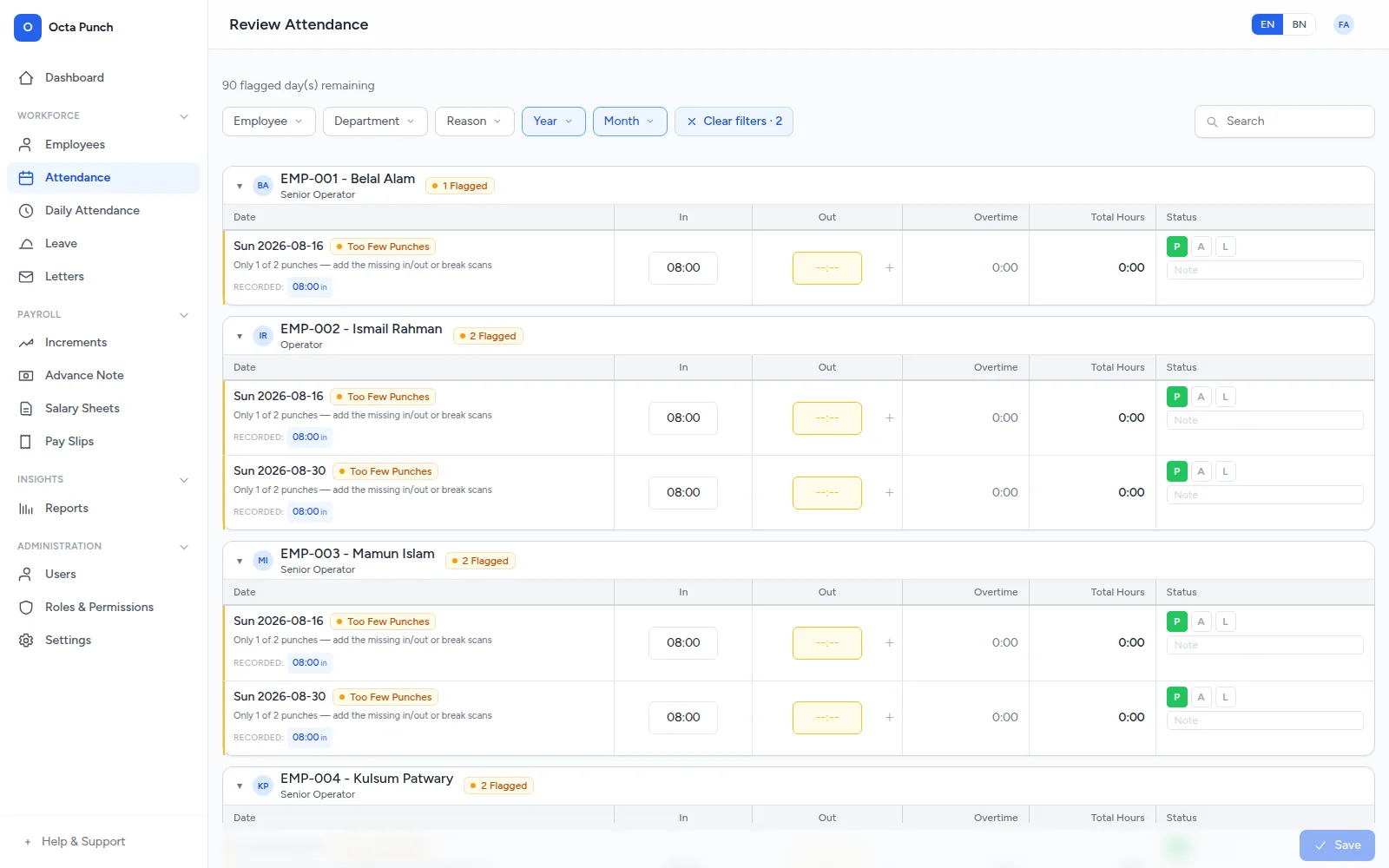Go to Employees section
This screenshot has width=1389, height=868.
103,144
